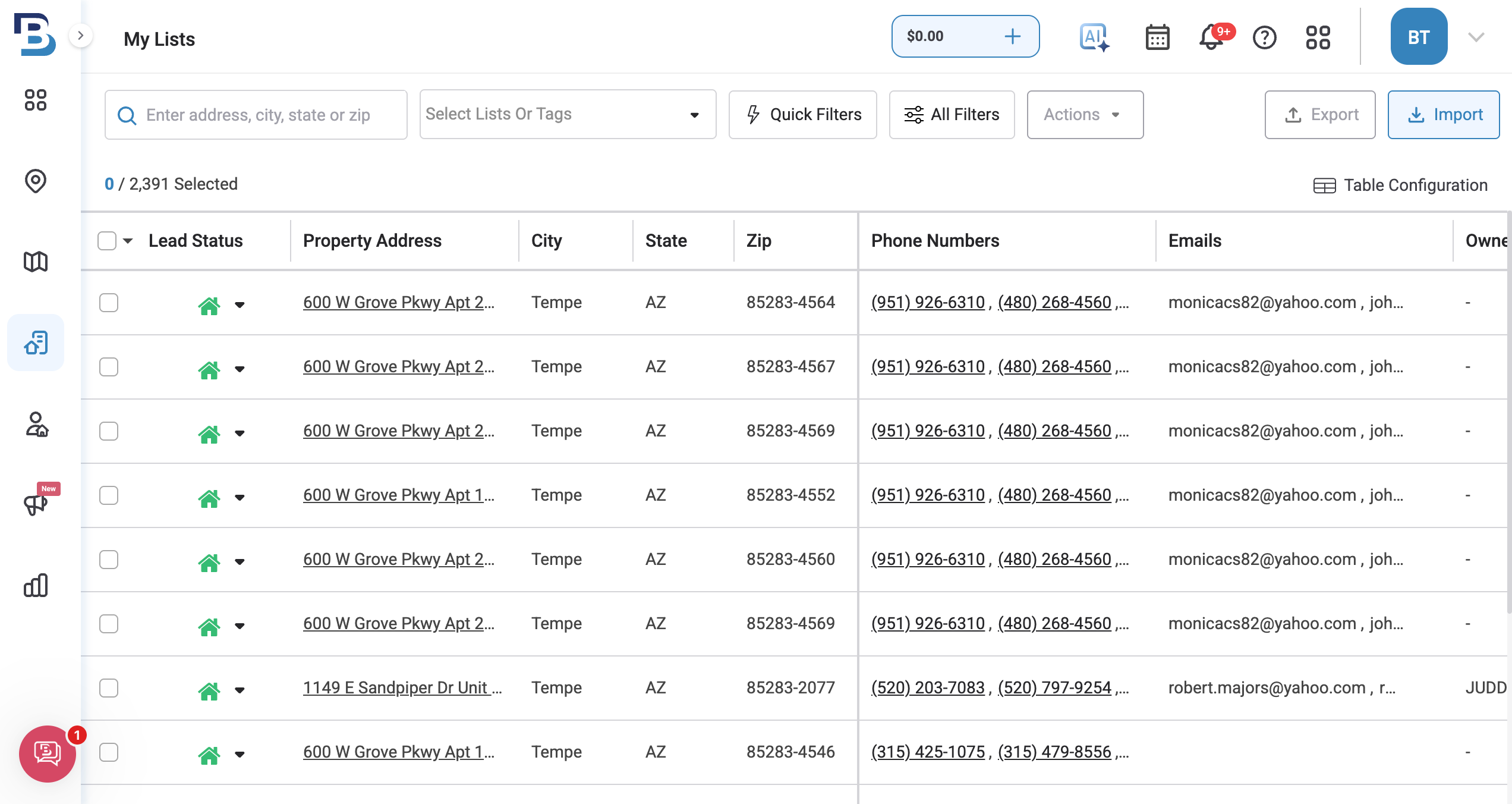The height and width of the screenshot is (804, 1512).
Task: Click the search magnifier icon
Action: click(x=127, y=115)
